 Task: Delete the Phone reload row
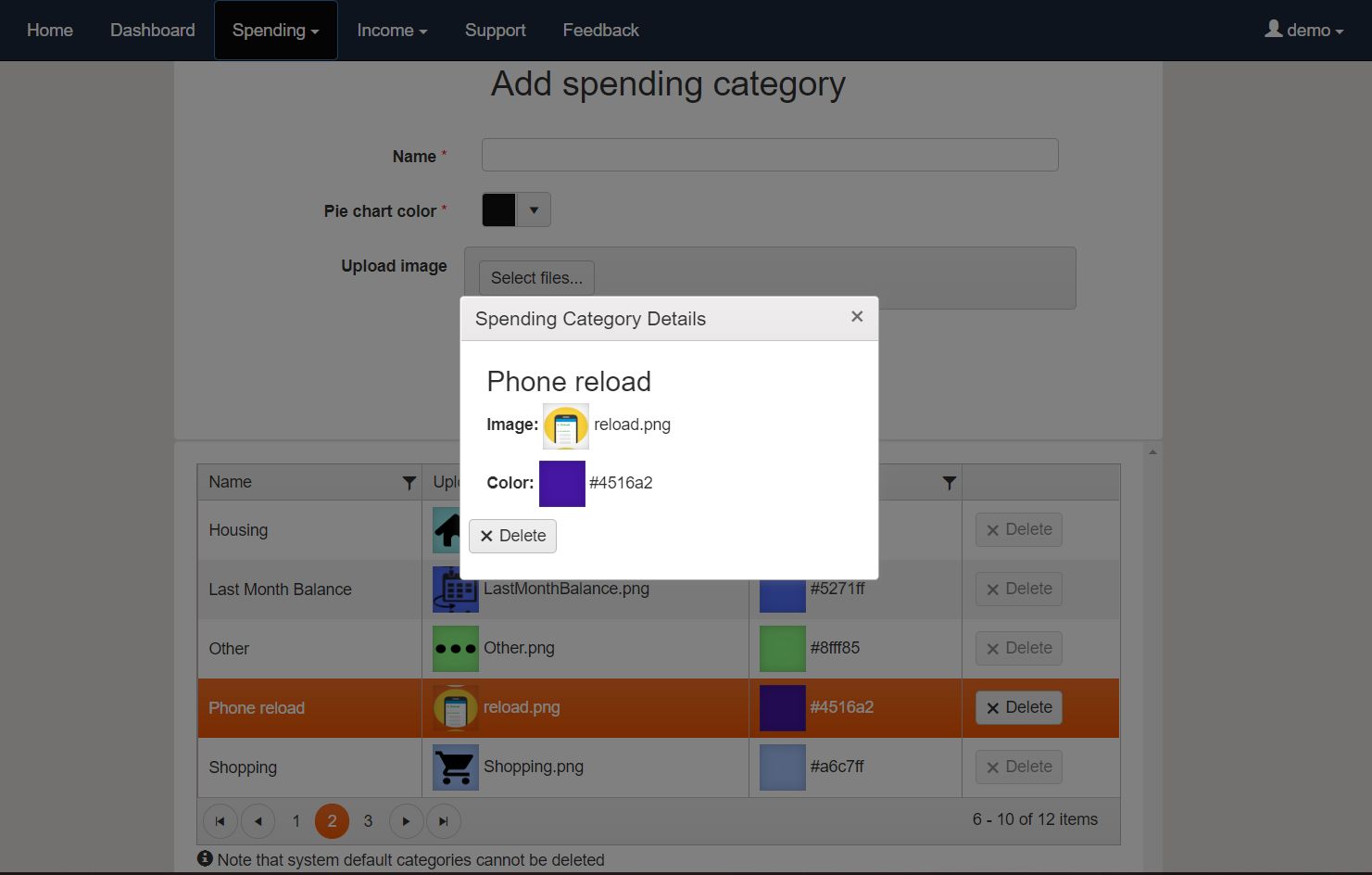pyautogui.click(x=1018, y=708)
